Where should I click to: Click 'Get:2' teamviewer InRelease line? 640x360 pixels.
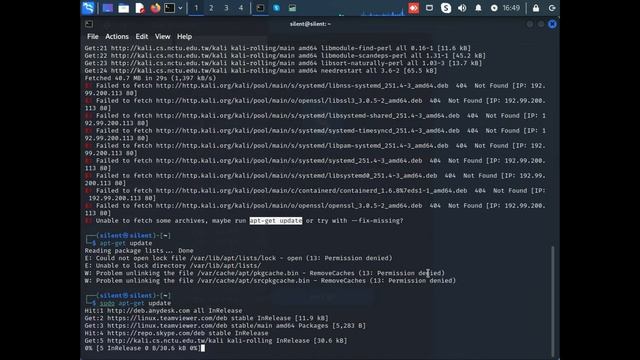(206, 318)
